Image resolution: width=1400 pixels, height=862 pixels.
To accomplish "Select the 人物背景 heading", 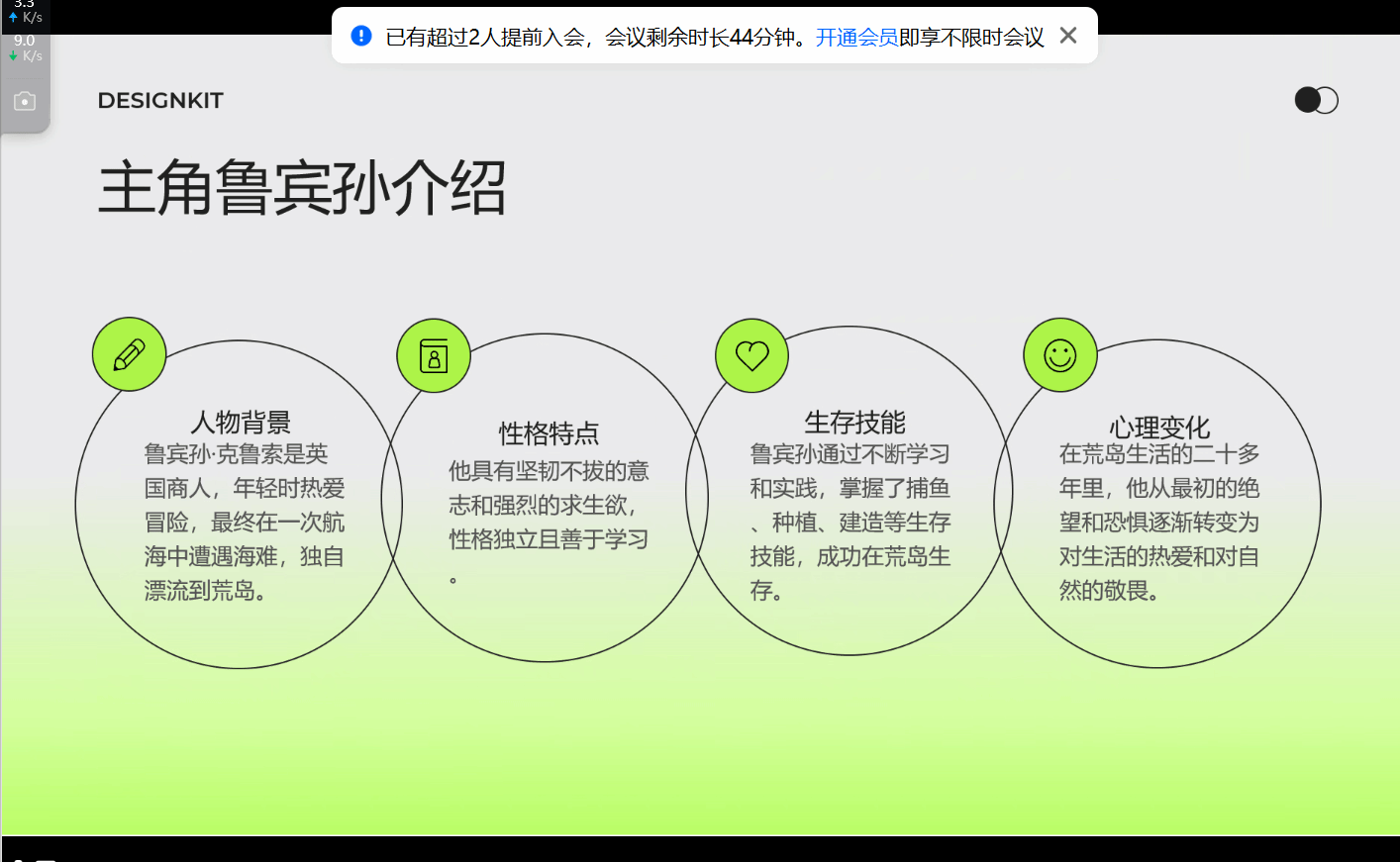I will coord(241,423).
